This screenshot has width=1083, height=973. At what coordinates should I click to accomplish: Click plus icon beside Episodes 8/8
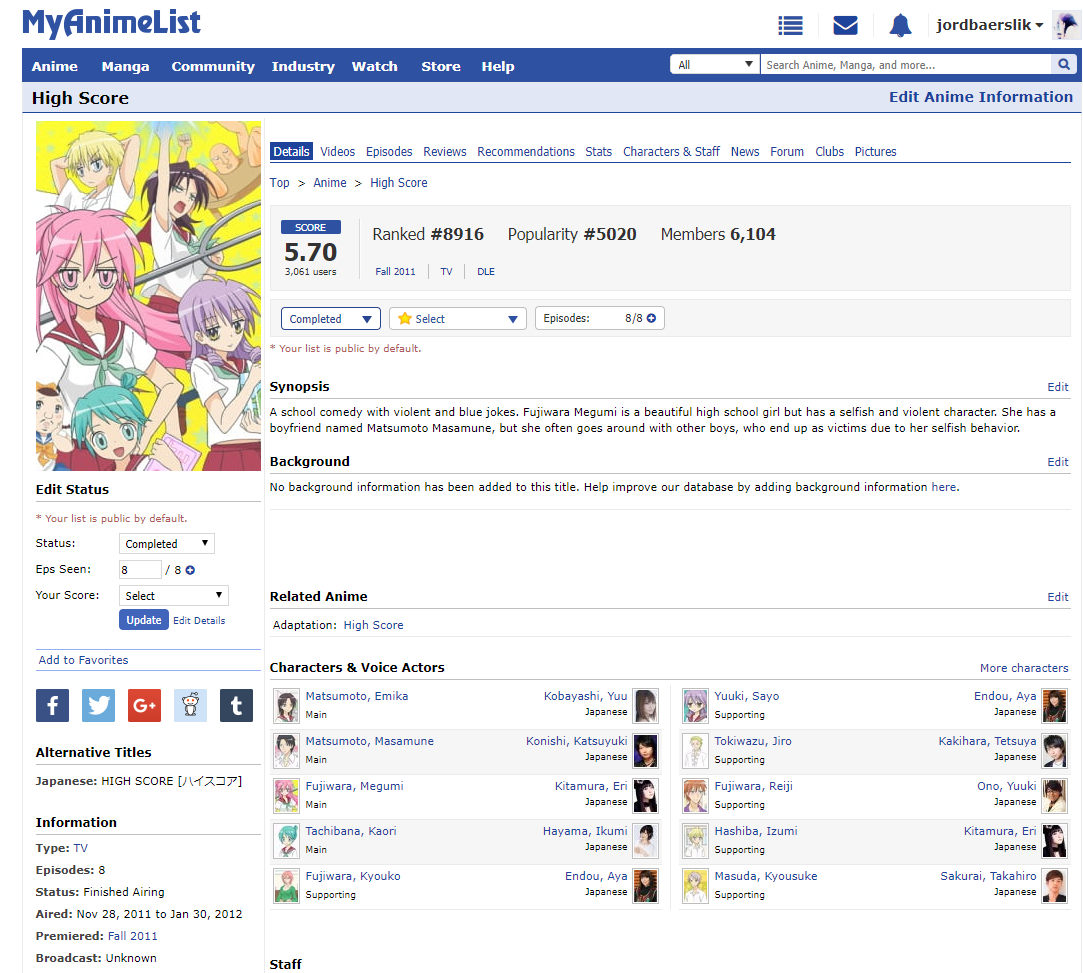(x=651, y=318)
